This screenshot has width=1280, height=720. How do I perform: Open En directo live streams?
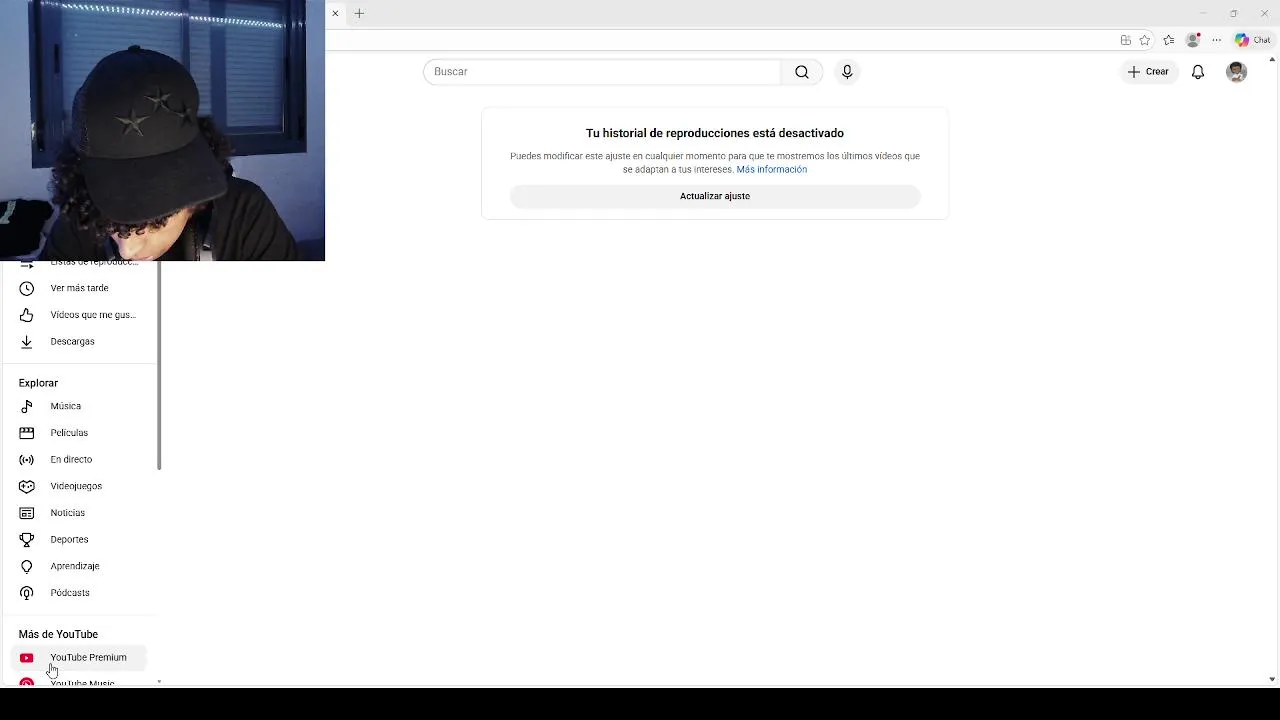[78, 459]
